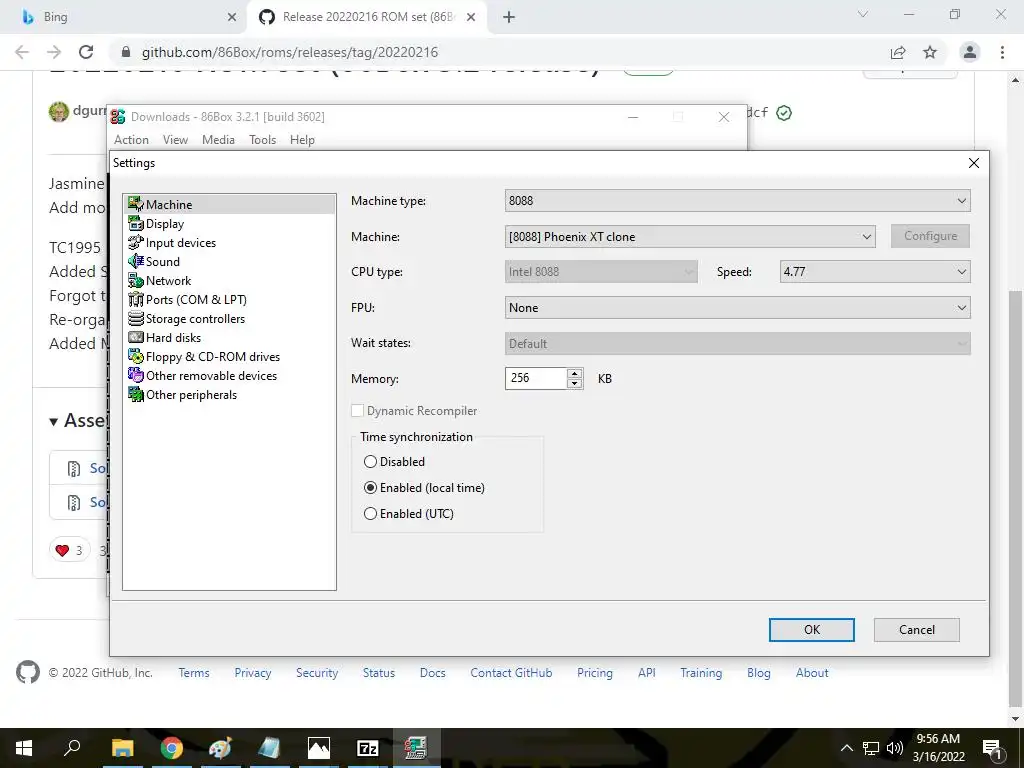Open the Action menu
Viewport: 1024px width, 768px height.
click(131, 140)
